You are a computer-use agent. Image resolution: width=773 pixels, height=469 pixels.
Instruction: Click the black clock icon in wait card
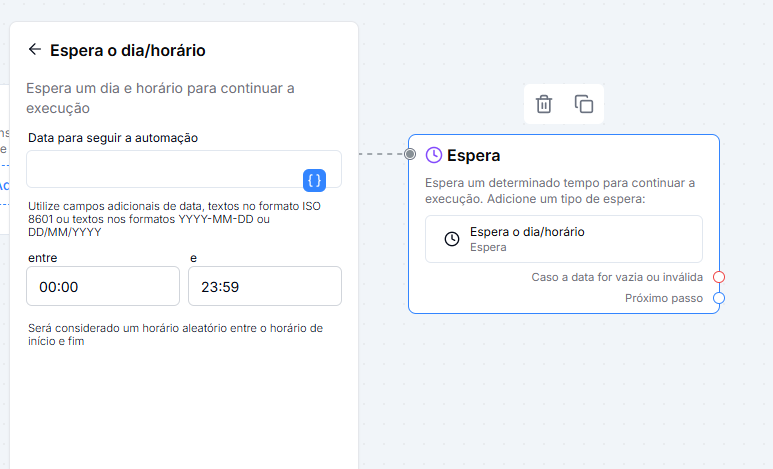452,239
